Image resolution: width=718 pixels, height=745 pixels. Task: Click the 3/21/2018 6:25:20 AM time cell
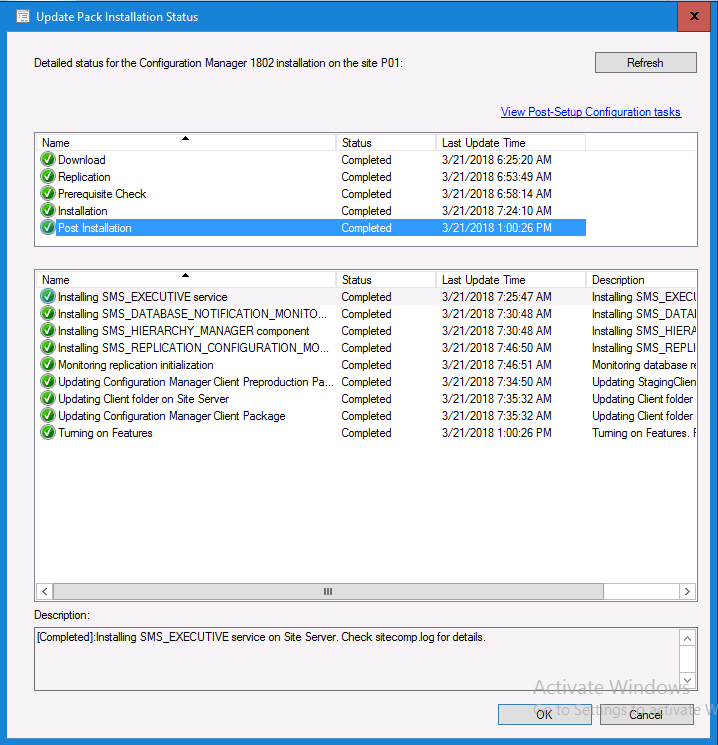click(x=497, y=160)
